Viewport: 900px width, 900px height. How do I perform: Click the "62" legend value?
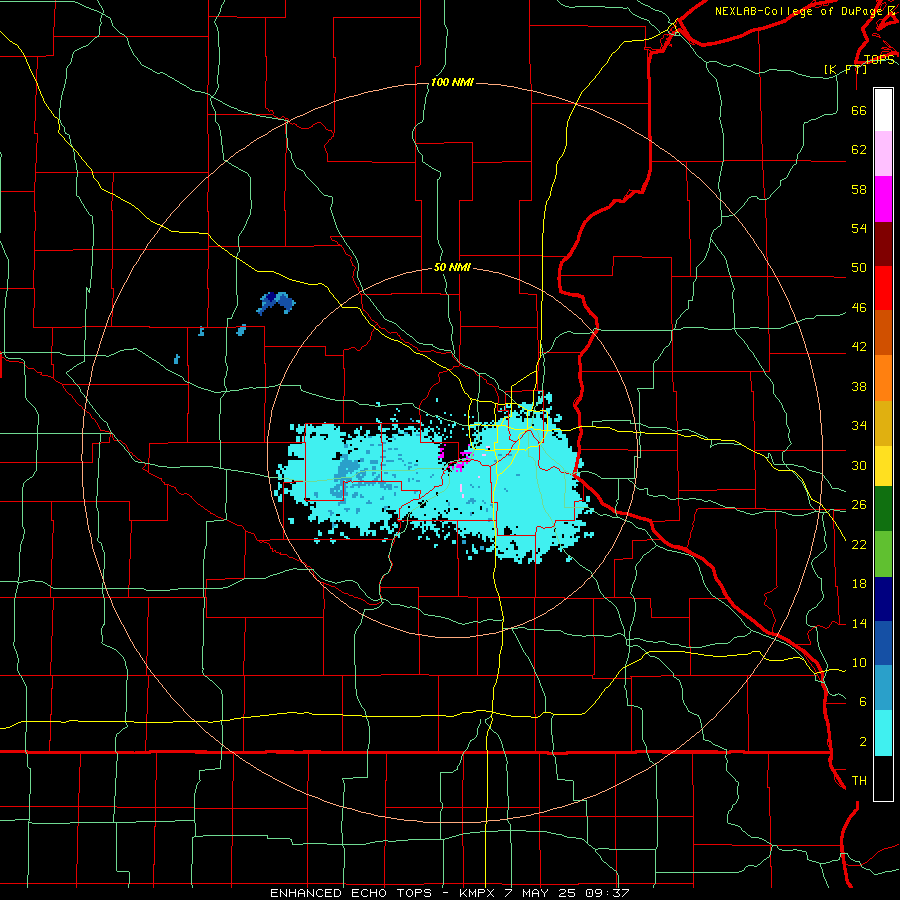(x=859, y=150)
